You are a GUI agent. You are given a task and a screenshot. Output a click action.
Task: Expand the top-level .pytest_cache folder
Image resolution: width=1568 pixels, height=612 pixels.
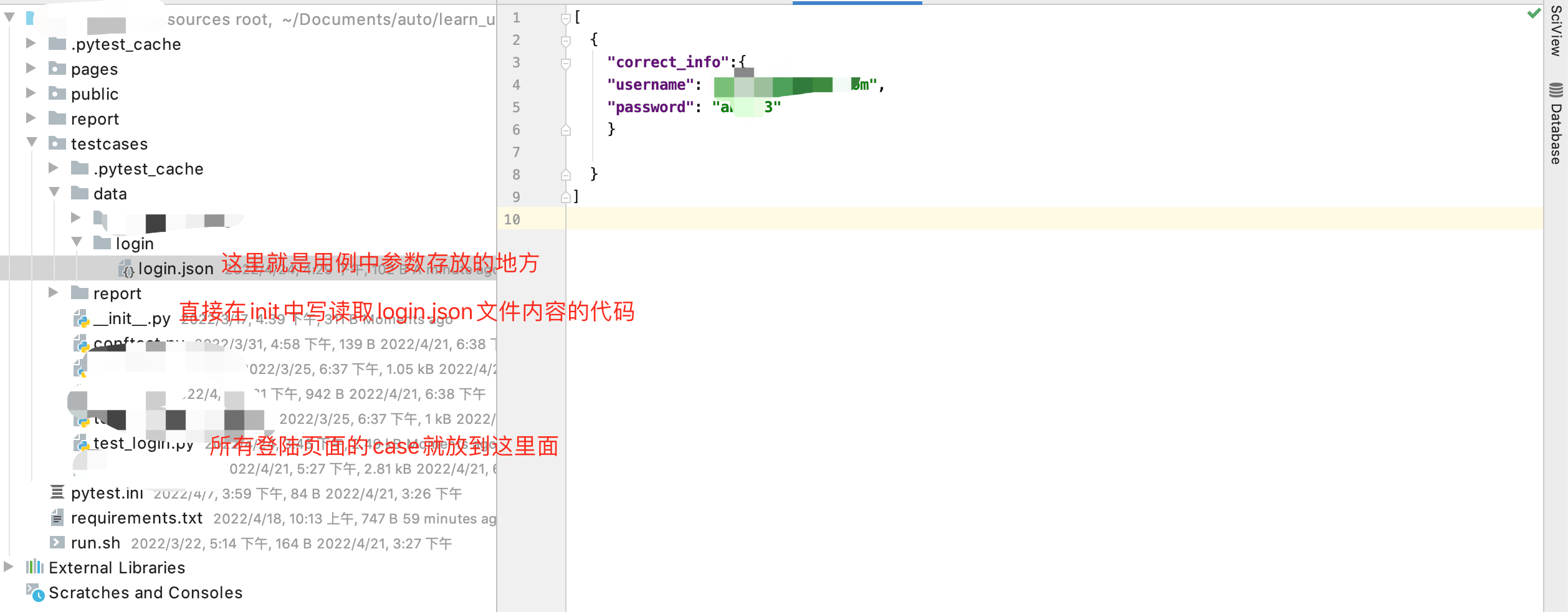click(x=31, y=44)
